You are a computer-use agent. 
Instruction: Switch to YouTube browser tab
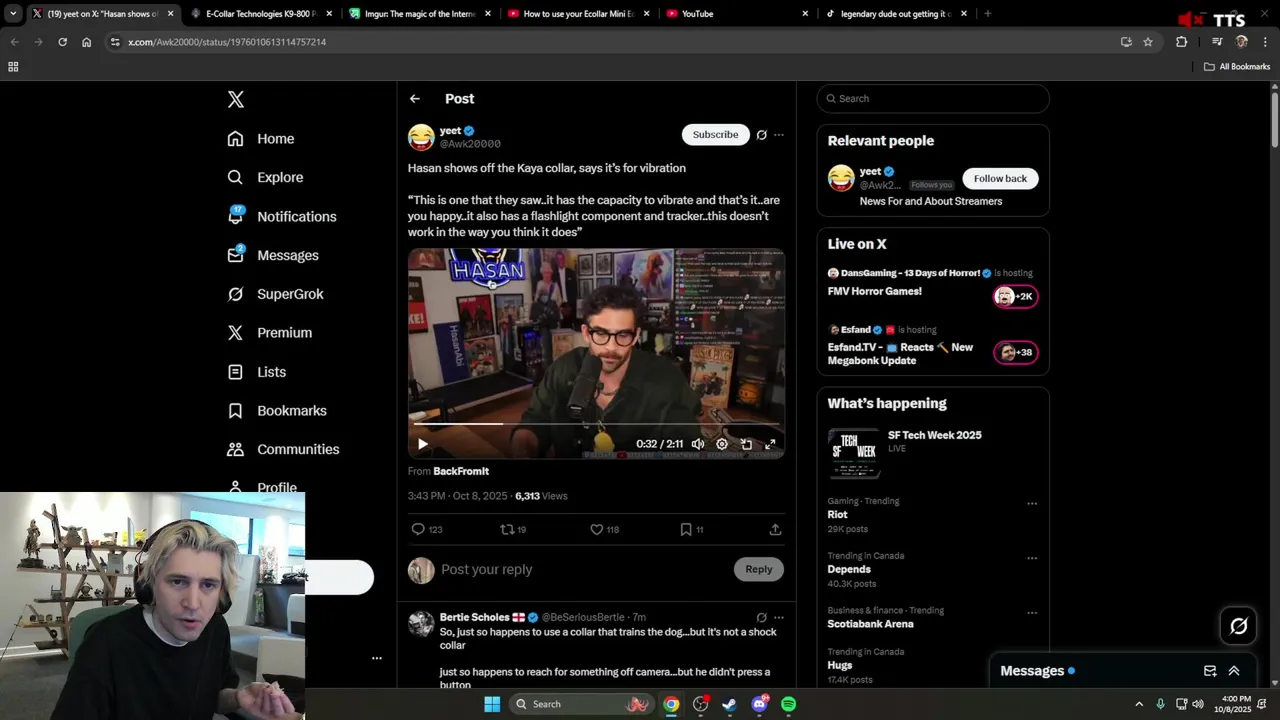point(736,14)
